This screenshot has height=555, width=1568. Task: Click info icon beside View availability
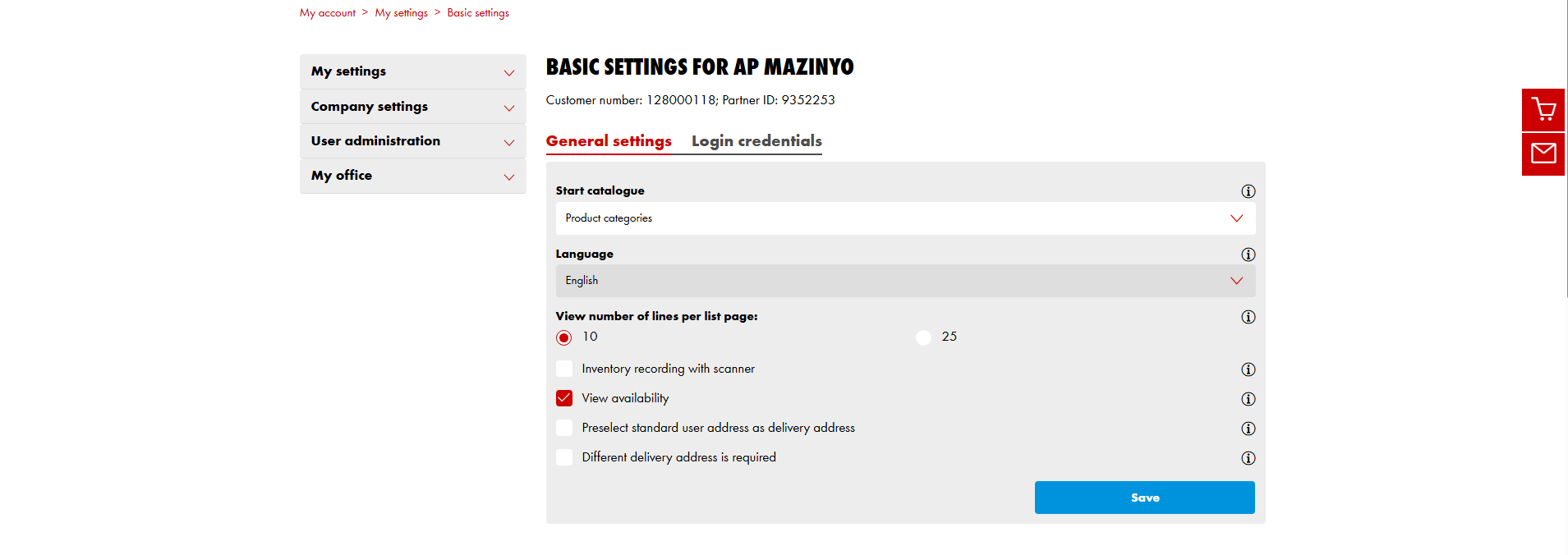click(1248, 399)
